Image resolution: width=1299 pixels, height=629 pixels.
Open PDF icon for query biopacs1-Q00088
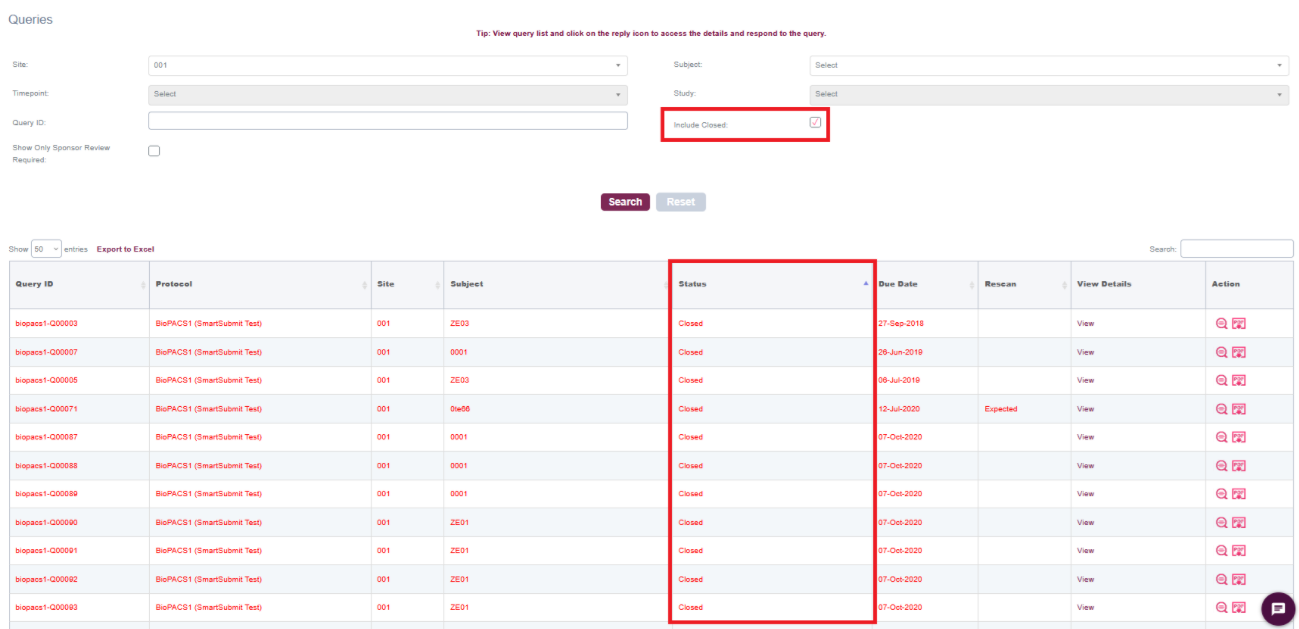tap(1238, 466)
